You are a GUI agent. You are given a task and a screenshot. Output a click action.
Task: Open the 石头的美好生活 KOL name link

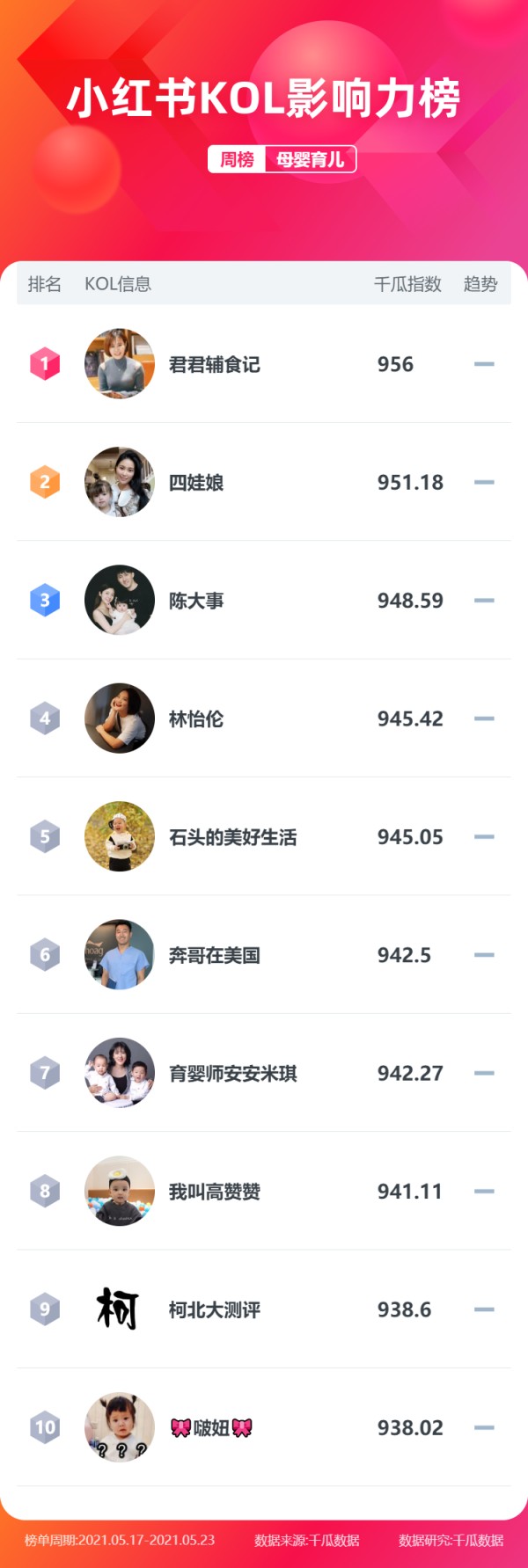(x=232, y=837)
